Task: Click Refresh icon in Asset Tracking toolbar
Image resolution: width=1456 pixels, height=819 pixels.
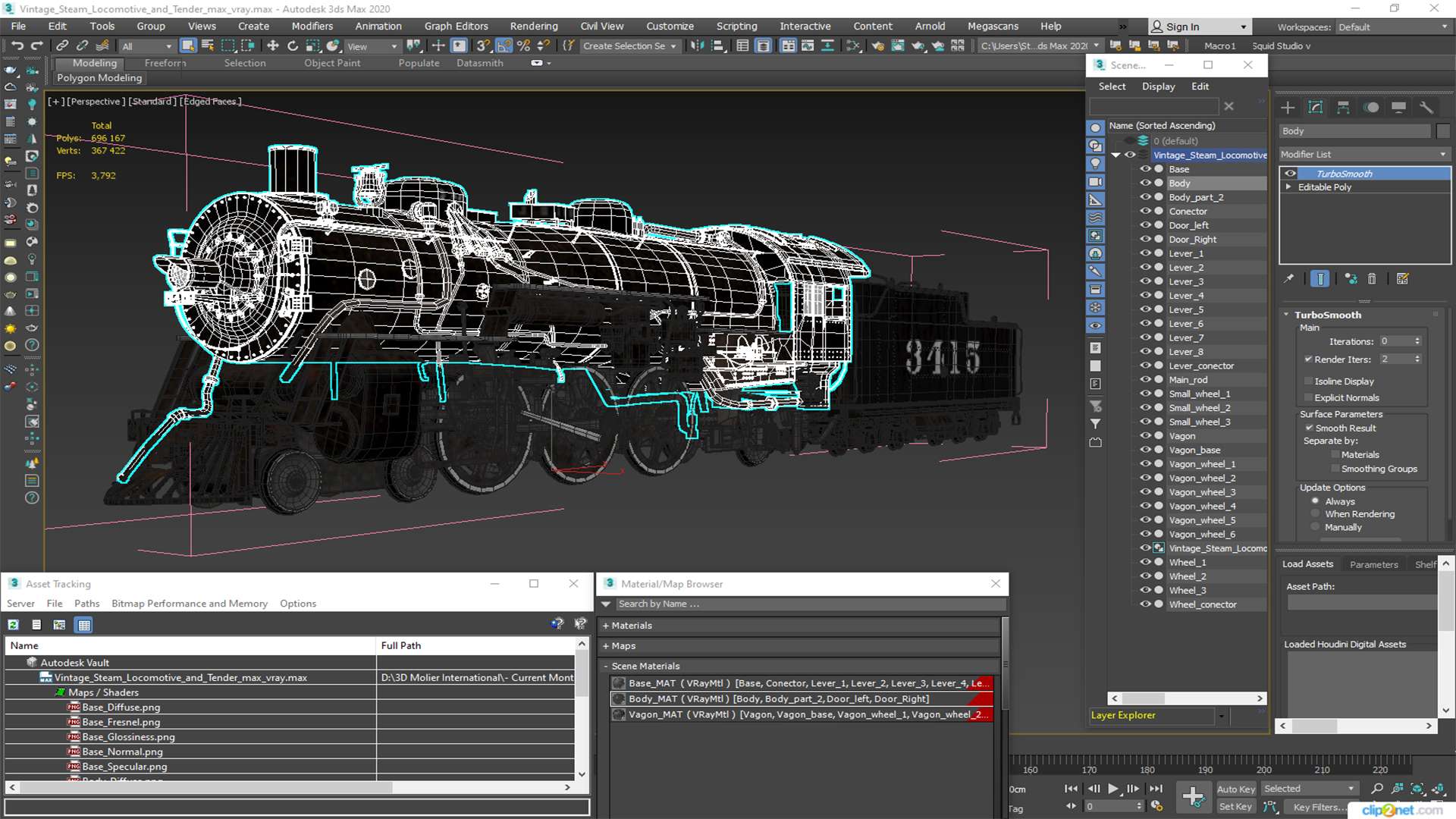Action: click(13, 625)
